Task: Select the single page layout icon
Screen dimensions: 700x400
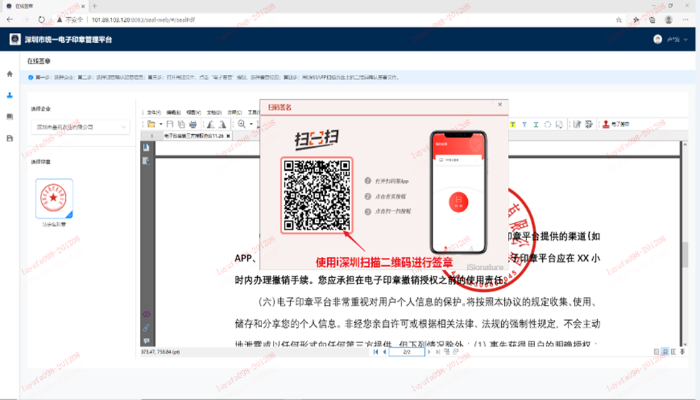Action: point(656,352)
